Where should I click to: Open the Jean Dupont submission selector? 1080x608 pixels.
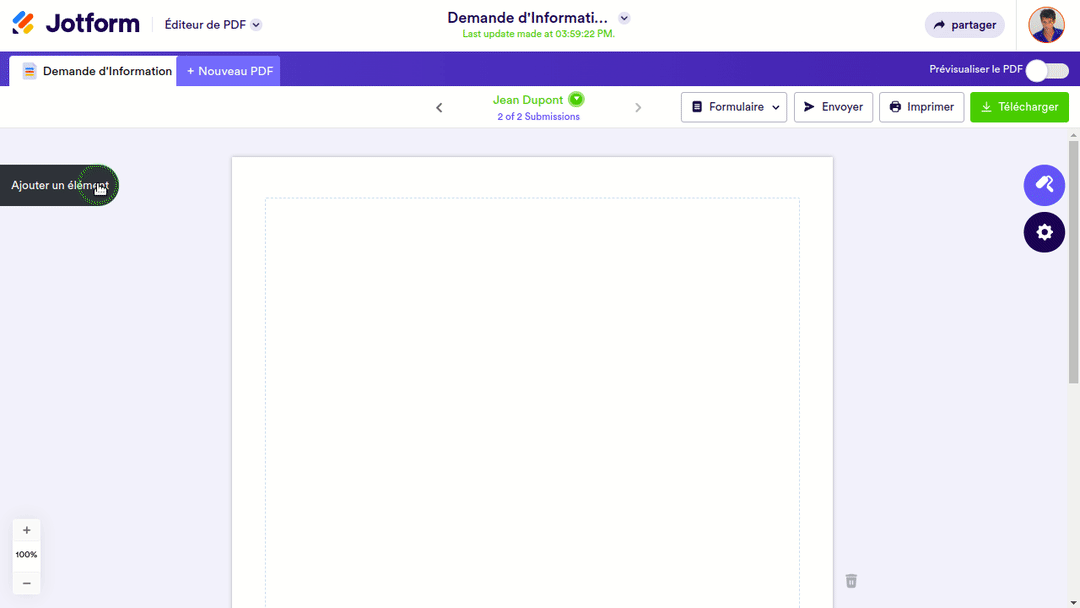coord(538,100)
